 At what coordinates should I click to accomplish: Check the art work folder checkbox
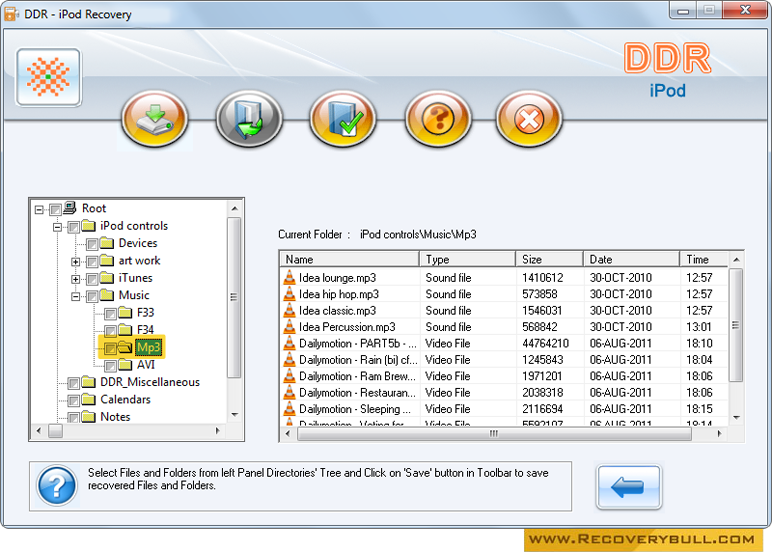click(92, 261)
